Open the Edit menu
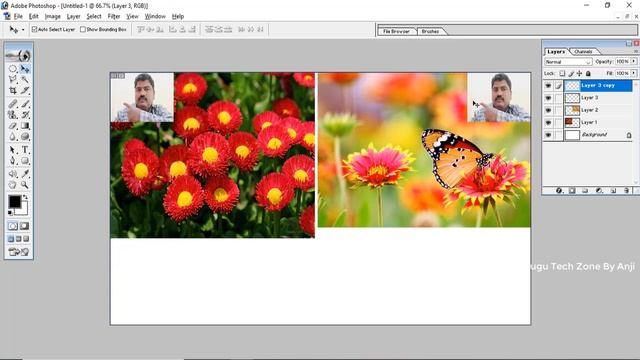 [x=33, y=16]
